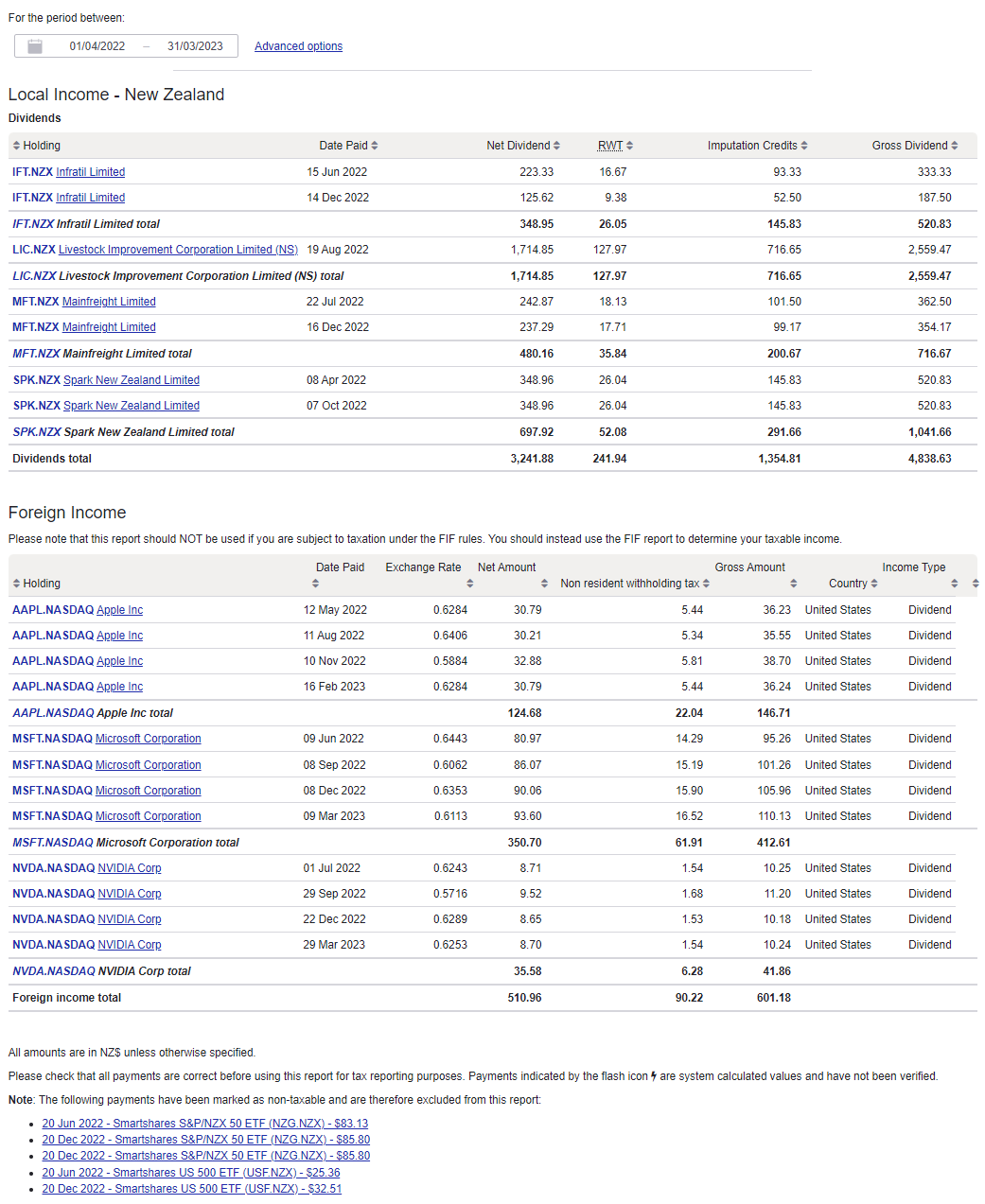Sort foreign income by Income Type header
Image resolution: width=985 pixels, height=1204 pixels.
pos(919,575)
